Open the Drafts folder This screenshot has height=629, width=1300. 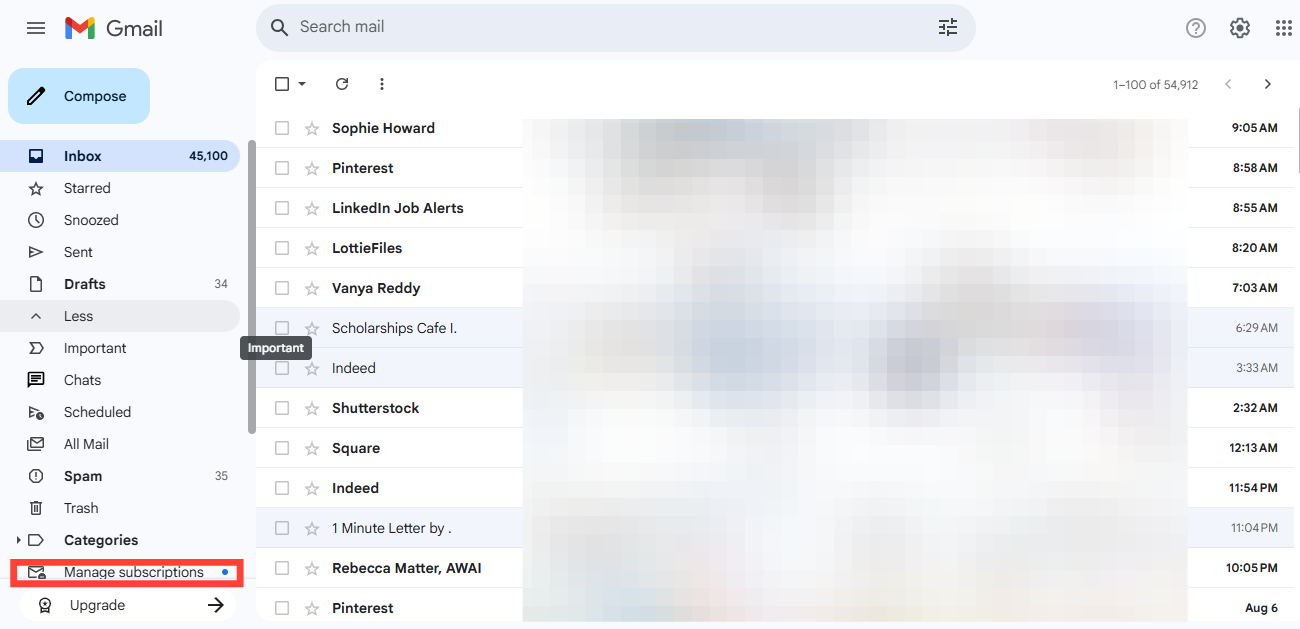coord(84,284)
